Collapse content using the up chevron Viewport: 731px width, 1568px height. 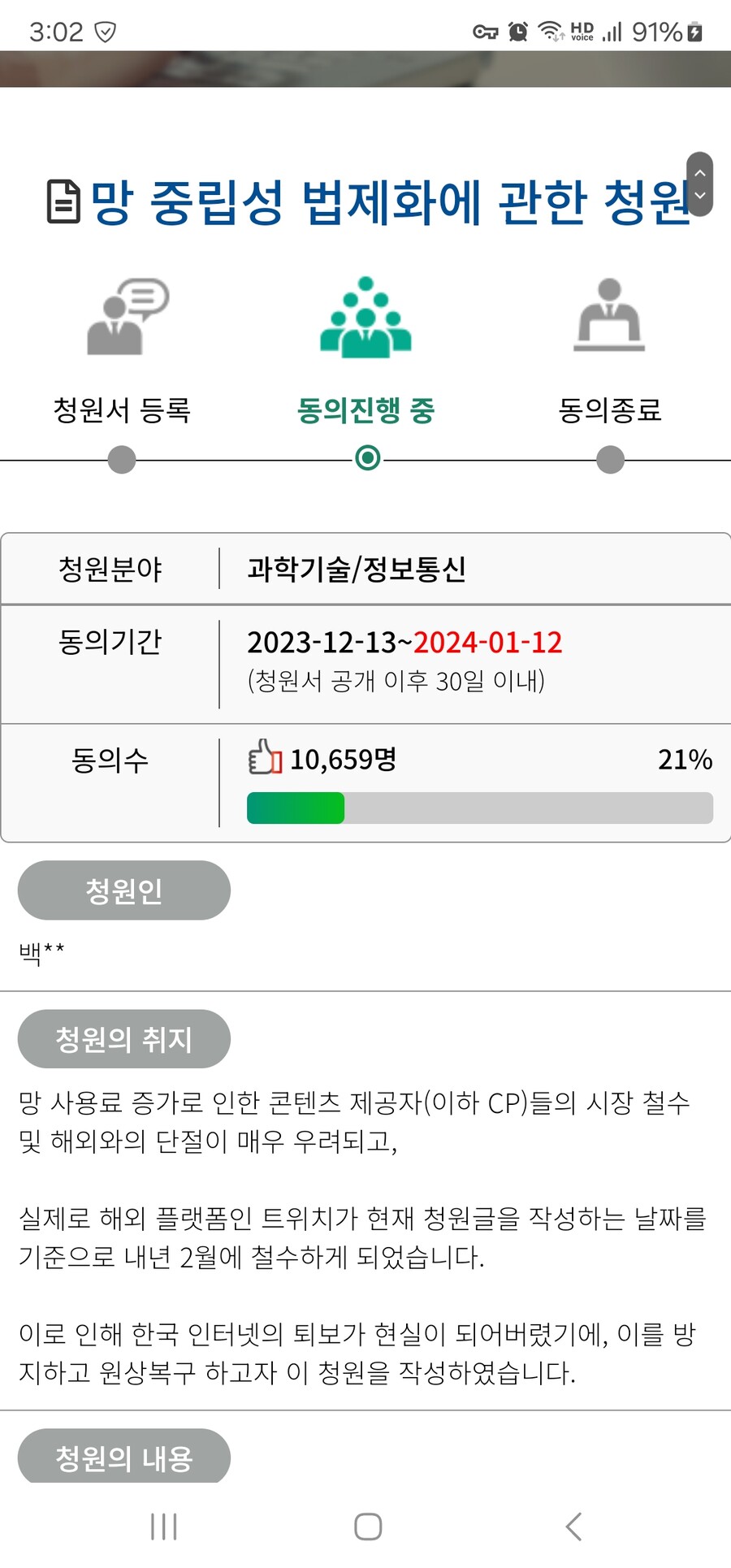click(700, 172)
